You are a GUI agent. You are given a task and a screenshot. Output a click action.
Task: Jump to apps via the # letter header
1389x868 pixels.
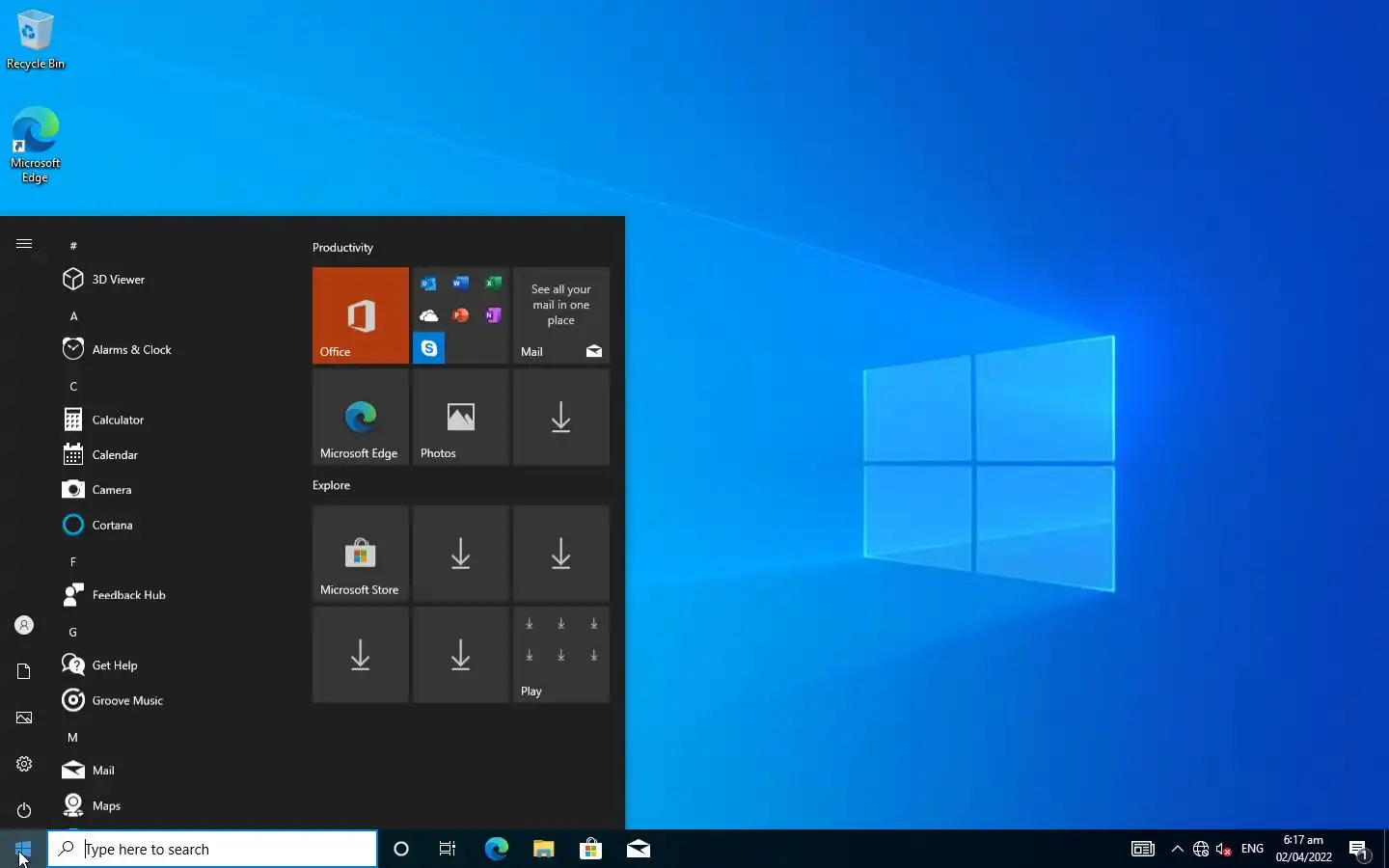pyautogui.click(x=73, y=246)
